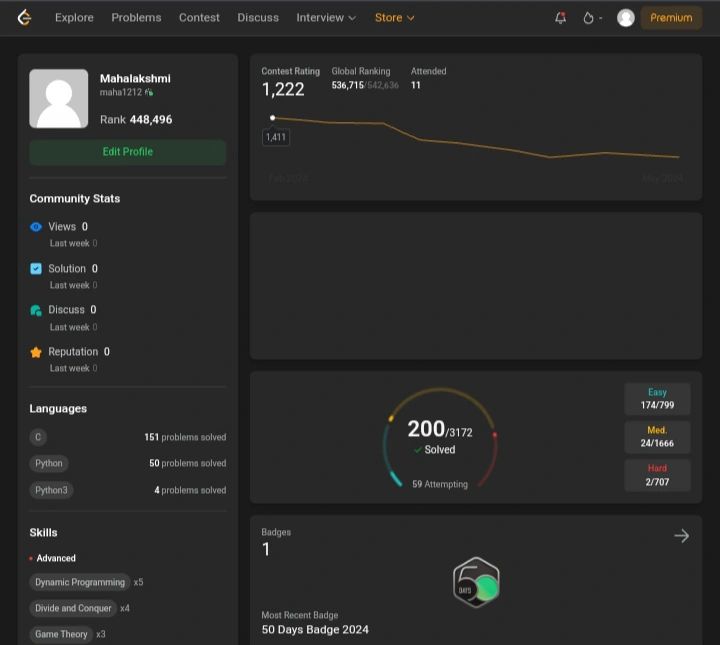Open the Contest page

click(x=199, y=18)
